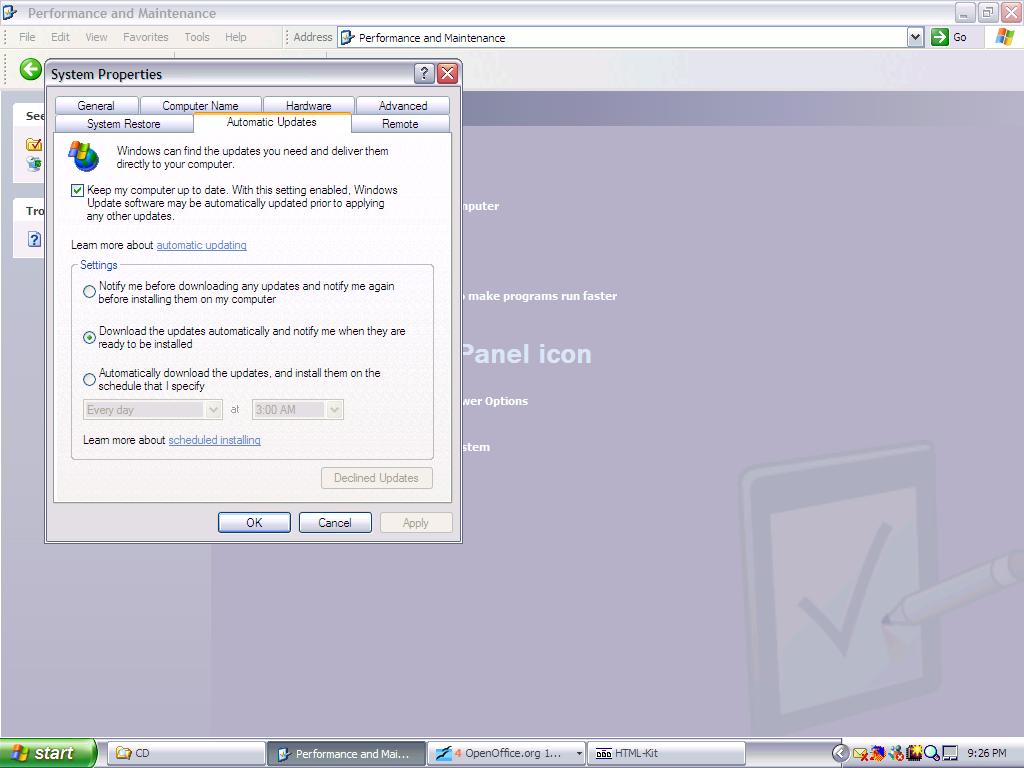
Task: Open the View menu
Action: pyautogui.click(x=97, y=37)
